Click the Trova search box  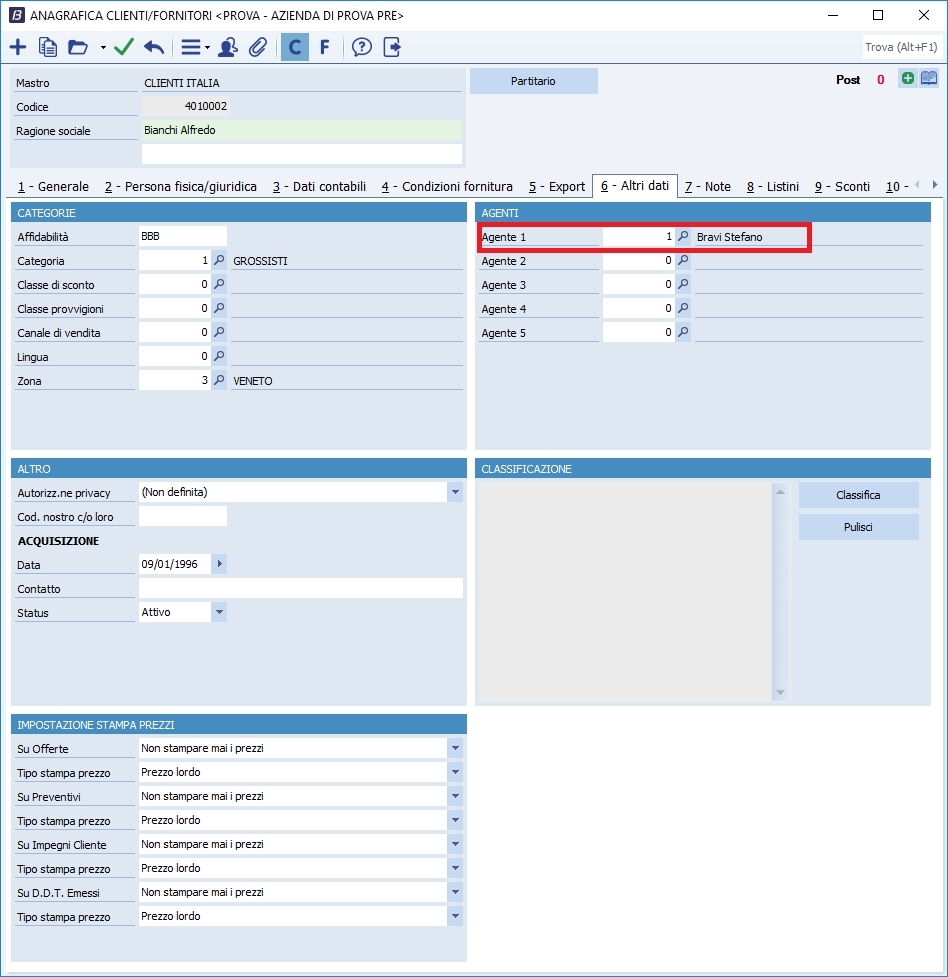(901, 47)
